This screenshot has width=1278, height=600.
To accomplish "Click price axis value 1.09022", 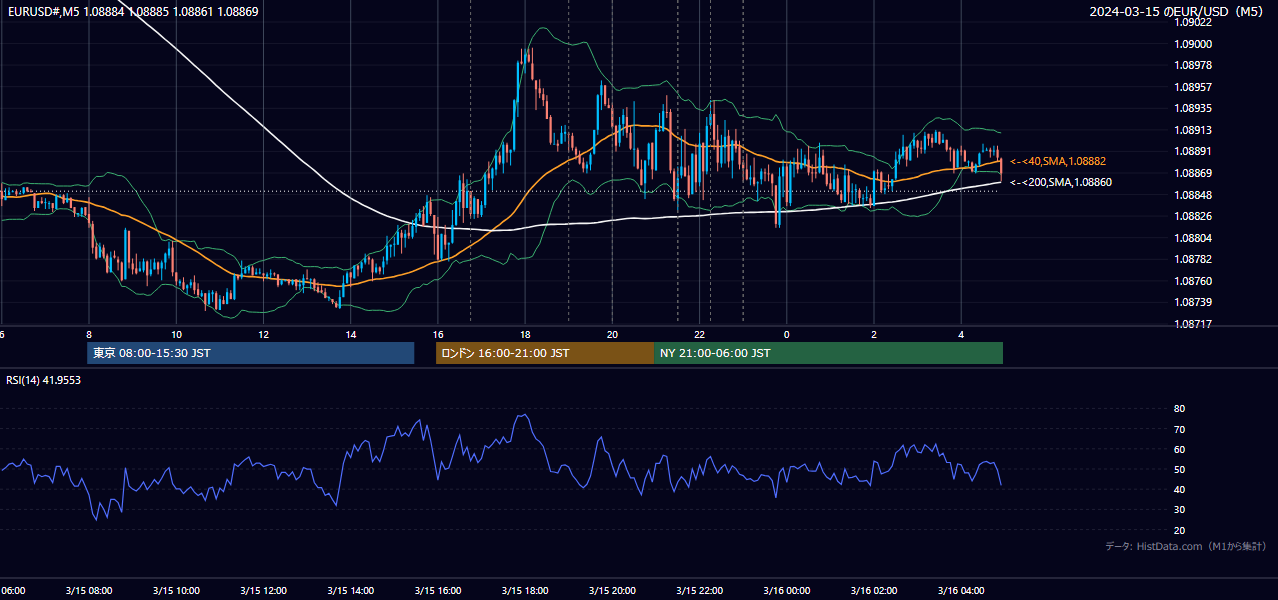I will [x=1193, y=23].
